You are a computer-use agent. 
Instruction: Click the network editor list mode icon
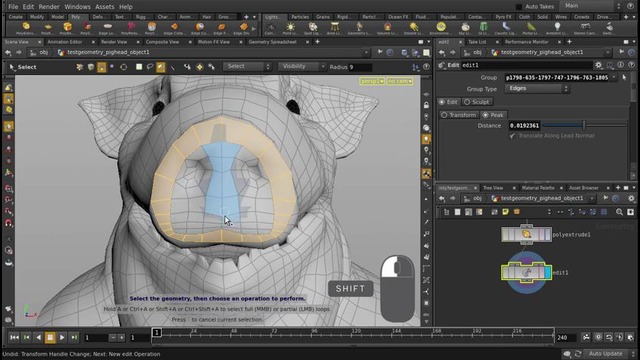pyautogui.click(x=447, y=212)
